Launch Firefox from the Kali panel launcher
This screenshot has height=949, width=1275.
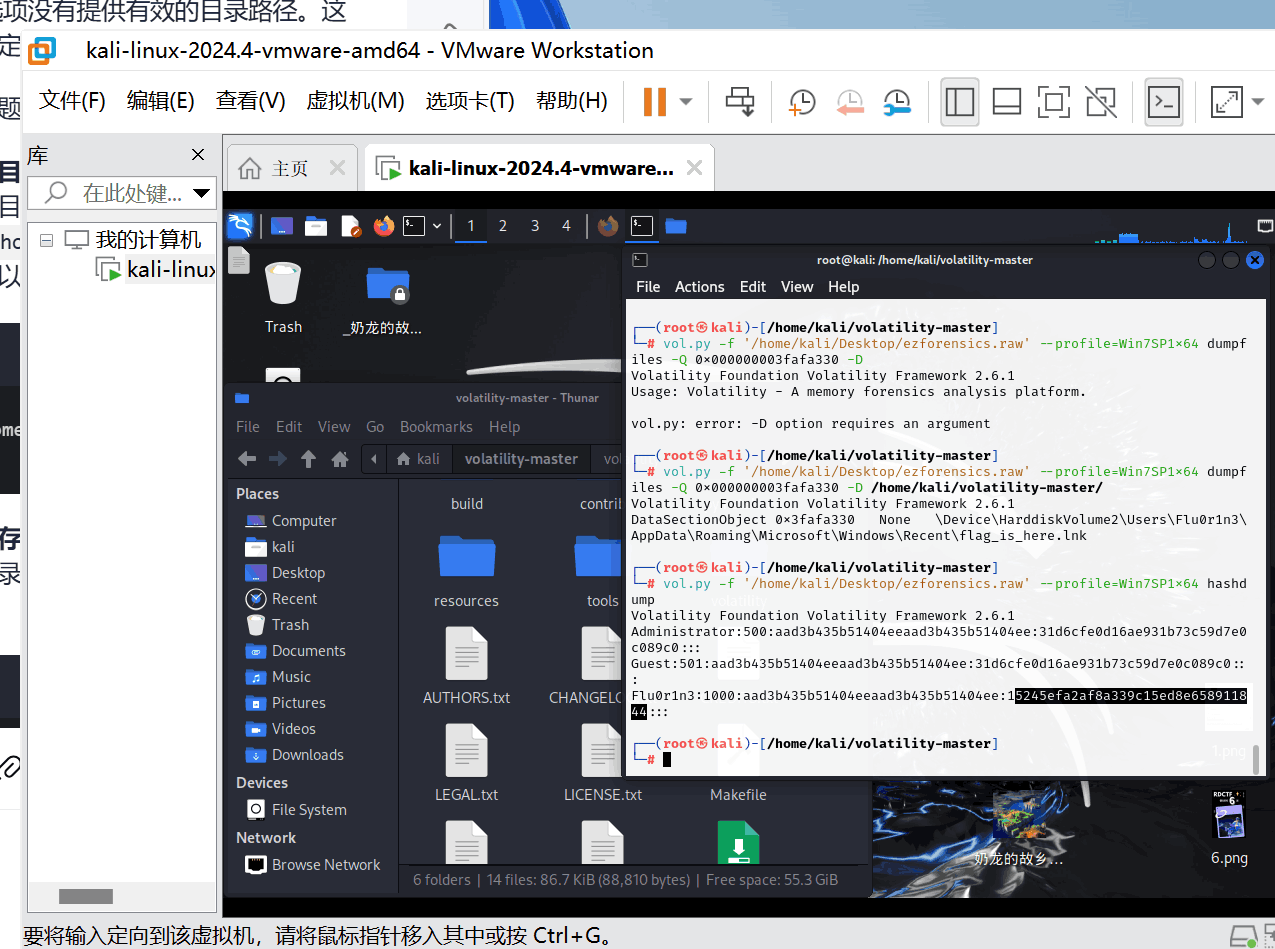tap(384, 226)
